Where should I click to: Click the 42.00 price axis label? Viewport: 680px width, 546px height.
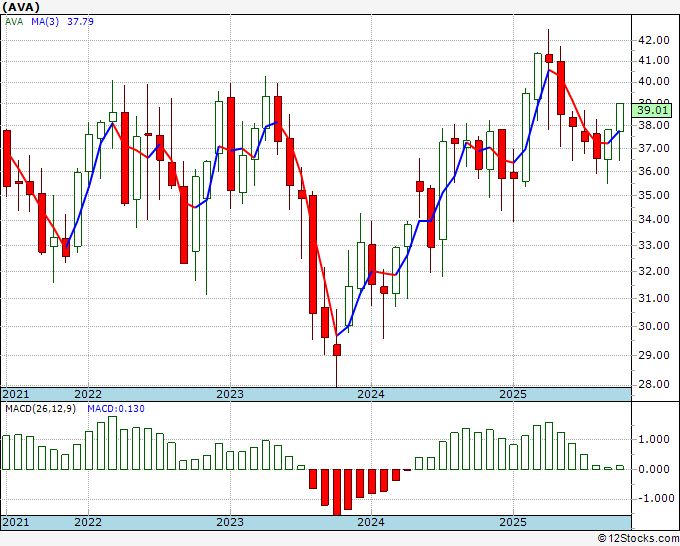click(654, 40)
